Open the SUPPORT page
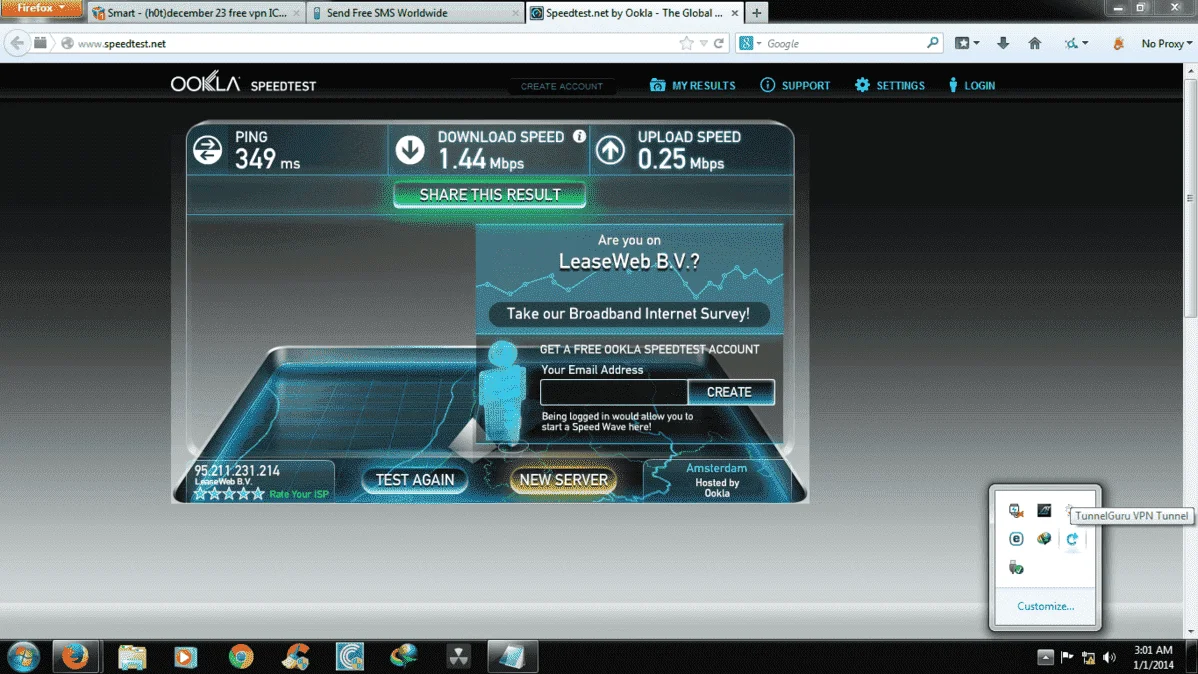The width and height of the screenshot is (1198, 674). click(795, 86)
